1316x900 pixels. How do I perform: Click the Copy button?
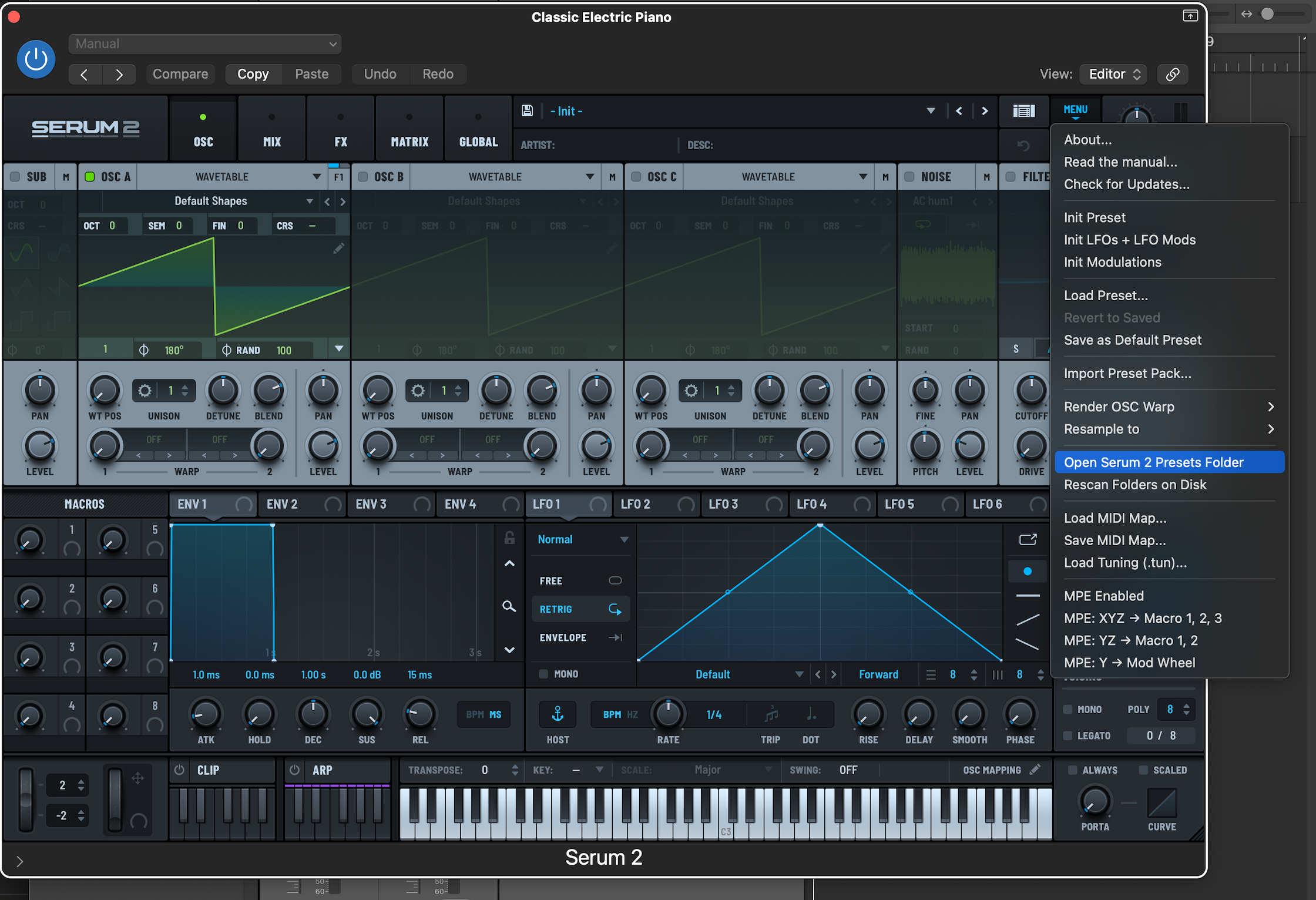[253, 74]
